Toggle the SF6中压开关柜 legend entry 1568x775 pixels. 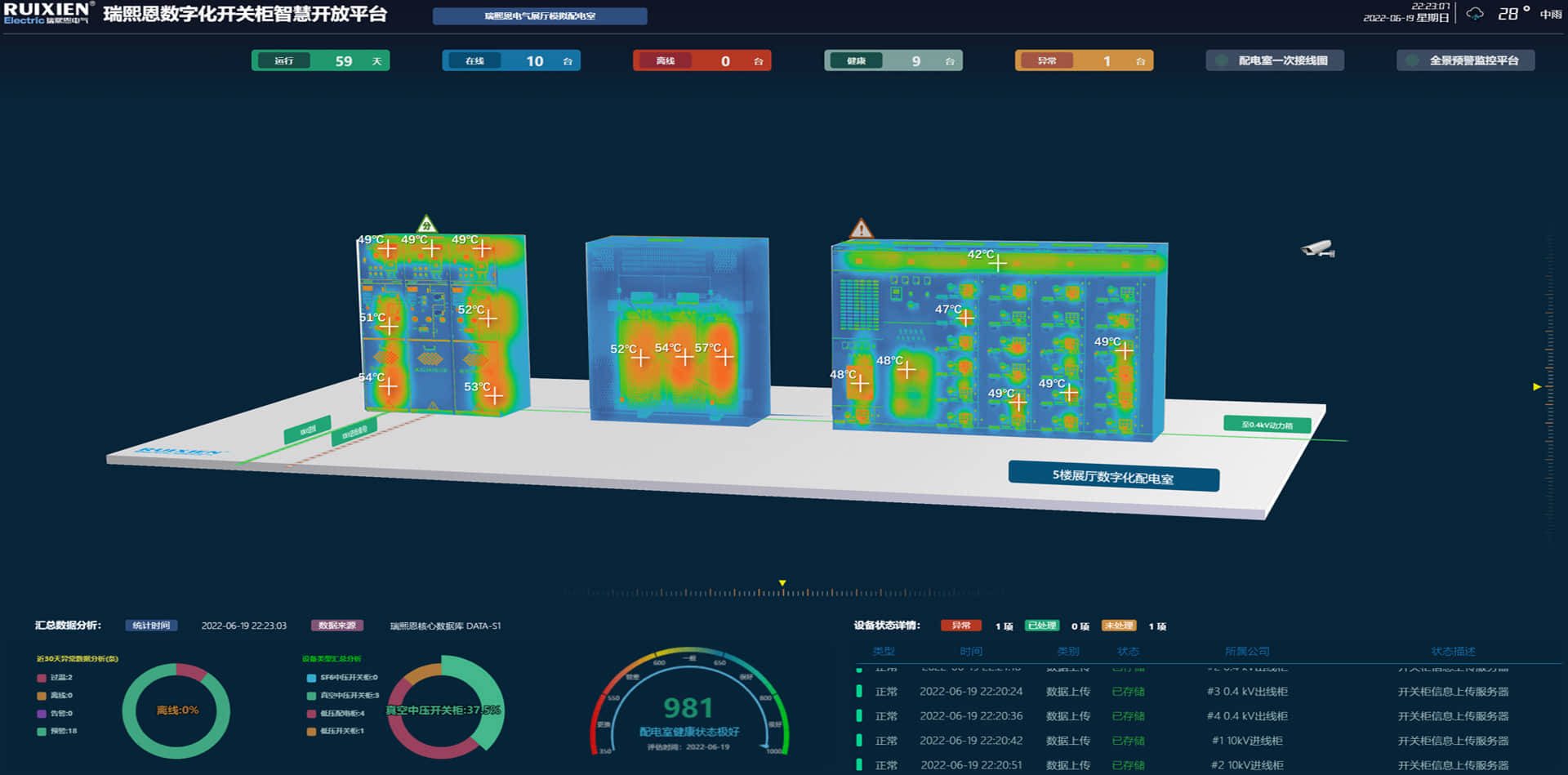(x=342, y=678)
